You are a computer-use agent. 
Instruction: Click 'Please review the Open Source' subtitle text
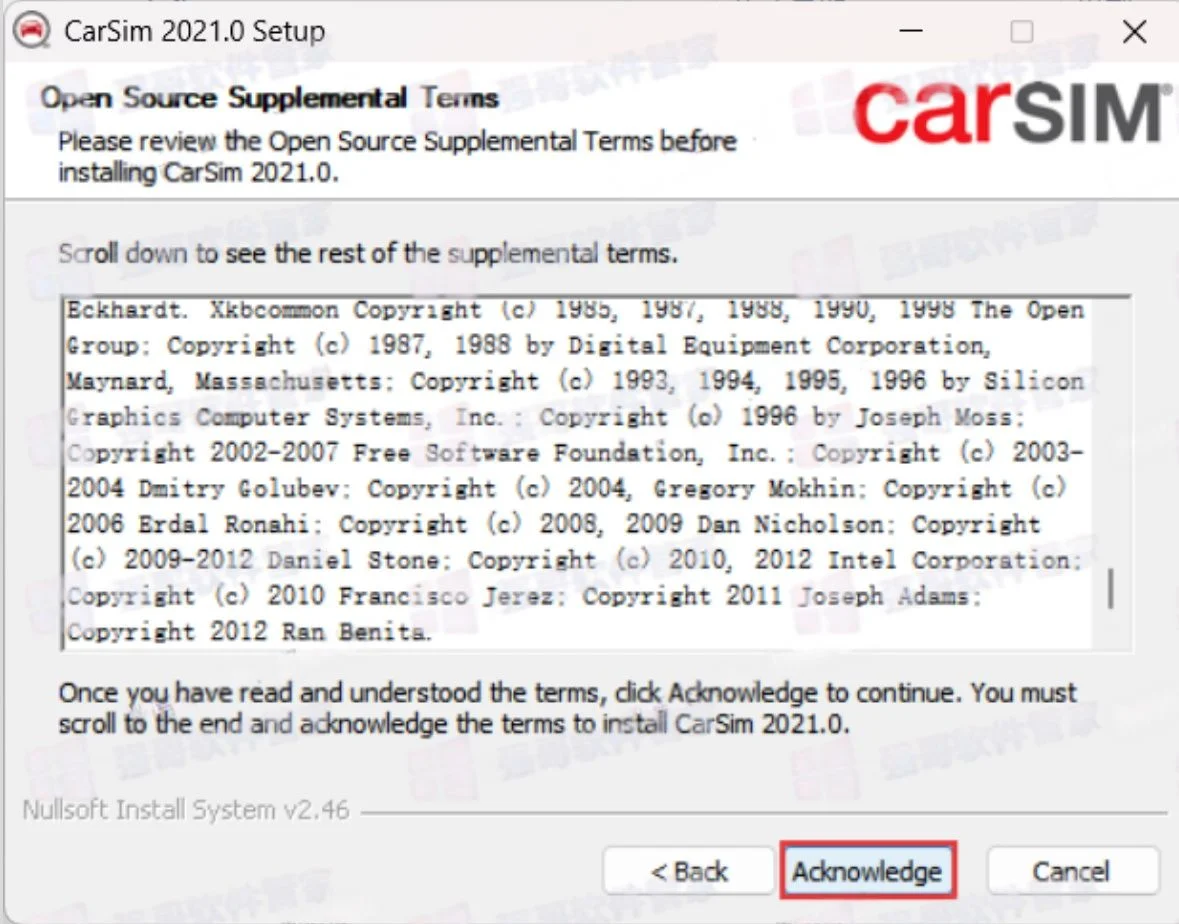click(398, 156)
